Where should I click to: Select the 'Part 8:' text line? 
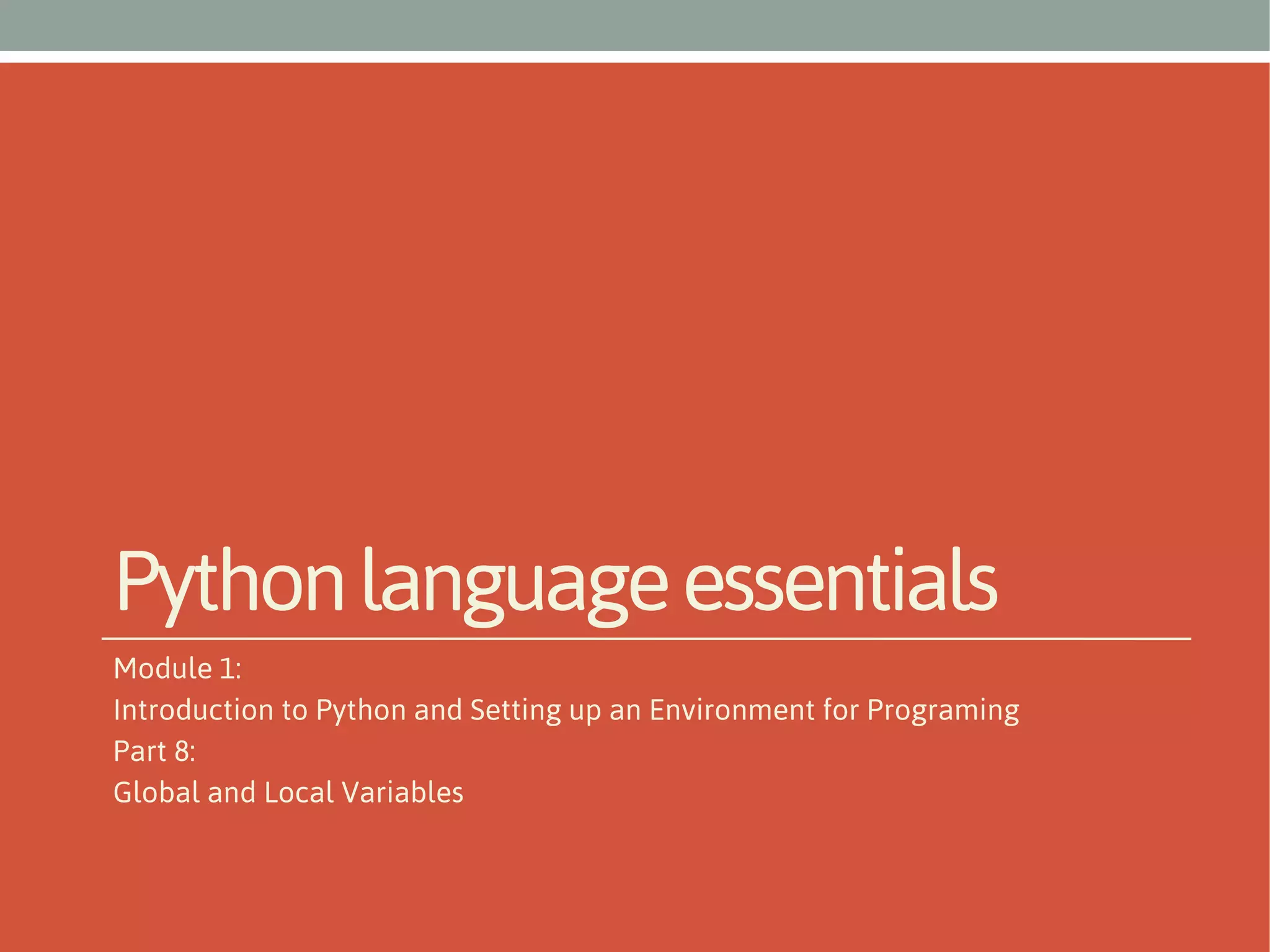pos(154,751)
